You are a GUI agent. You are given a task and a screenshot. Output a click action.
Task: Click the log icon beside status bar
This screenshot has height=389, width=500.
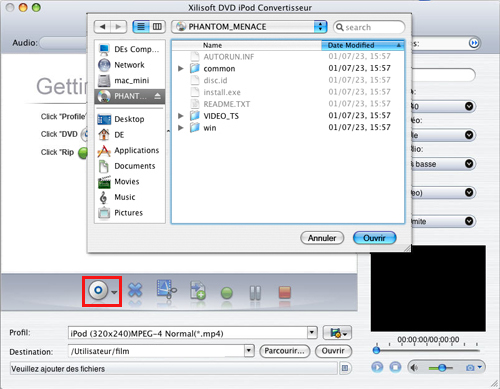pyautogui.click(x=345, y=368)
